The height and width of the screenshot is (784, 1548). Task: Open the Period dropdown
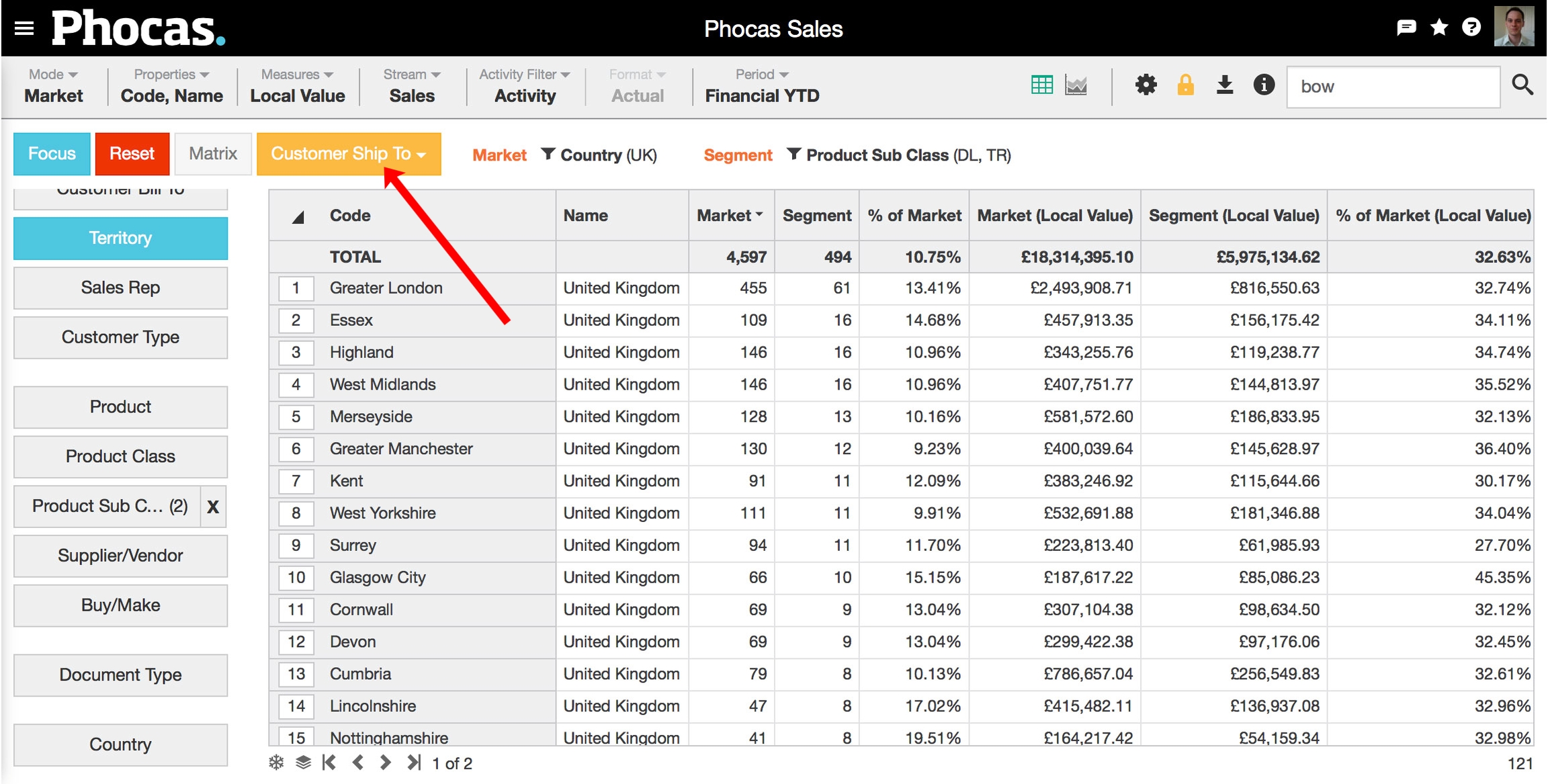pos(762,75)
